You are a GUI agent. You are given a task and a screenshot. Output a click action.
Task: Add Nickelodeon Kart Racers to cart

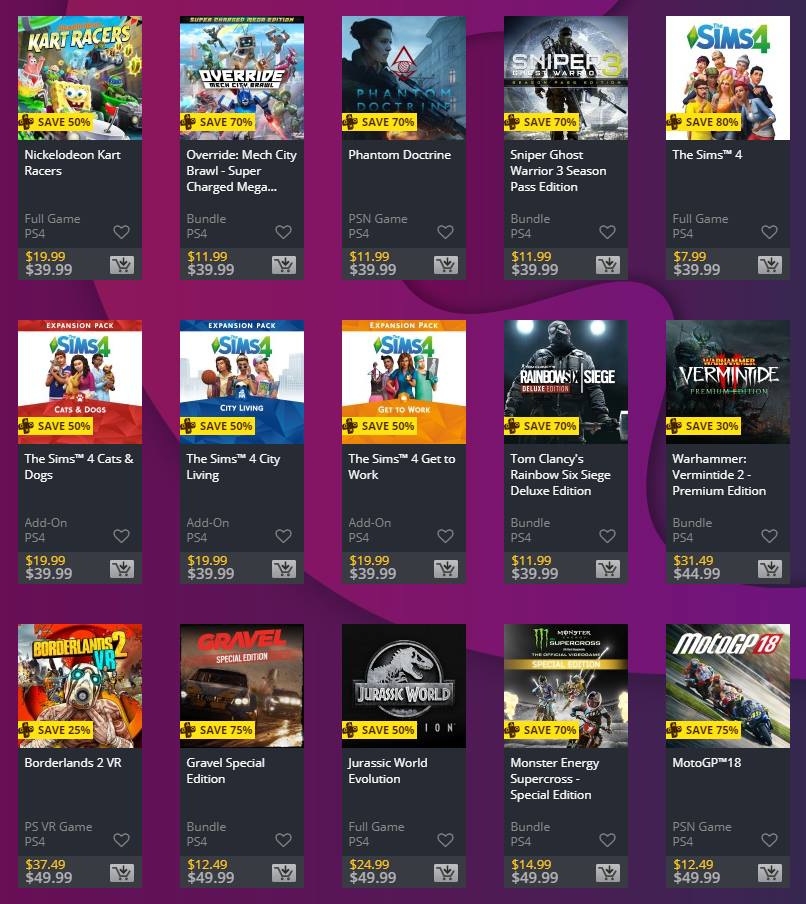122,265
